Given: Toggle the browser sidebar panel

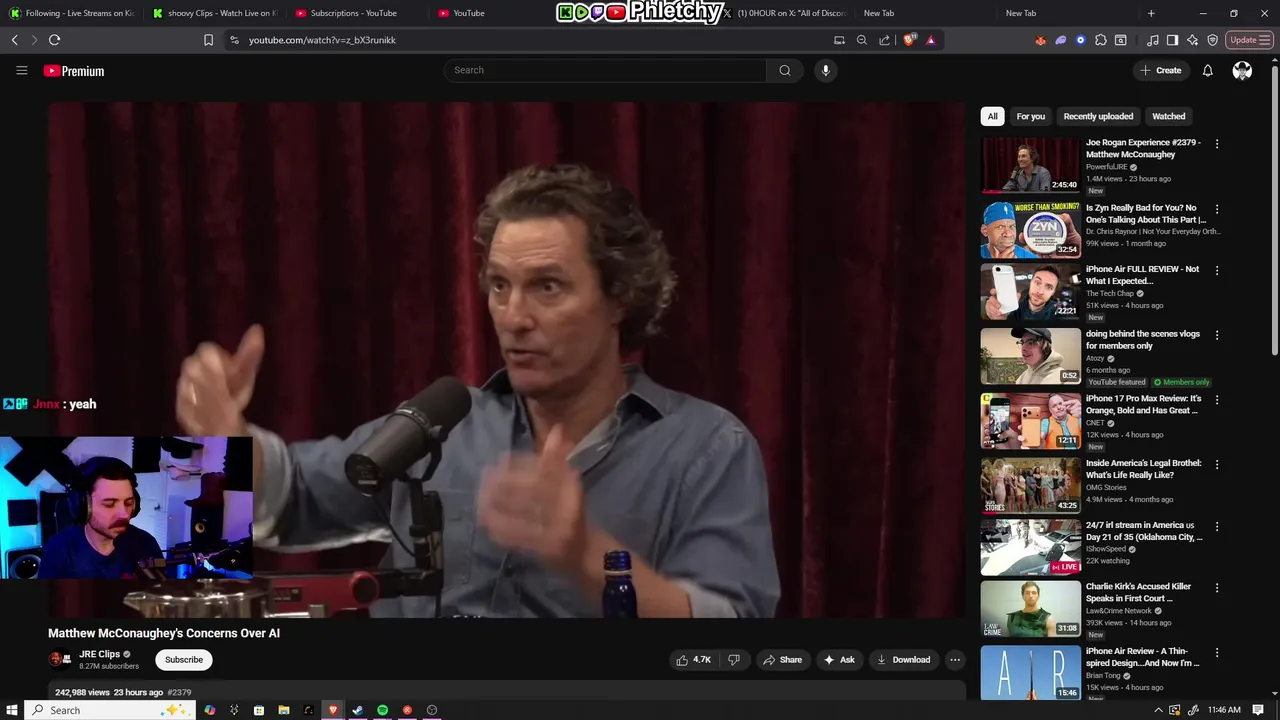Looking at the screenshot, I should (1172, 40).
